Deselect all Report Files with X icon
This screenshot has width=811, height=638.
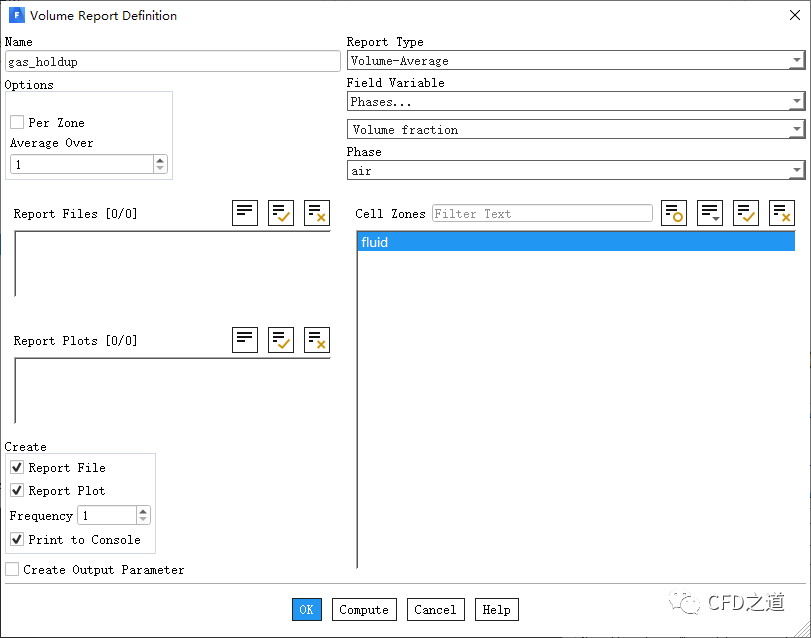click(x=317, y=213)
